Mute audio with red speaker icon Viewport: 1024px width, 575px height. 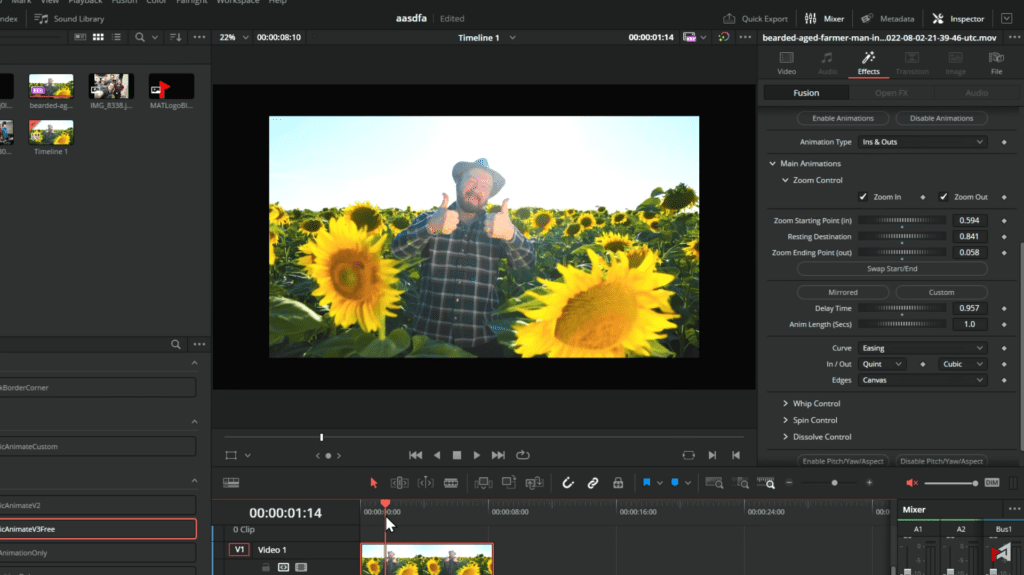tap(912, 483)
